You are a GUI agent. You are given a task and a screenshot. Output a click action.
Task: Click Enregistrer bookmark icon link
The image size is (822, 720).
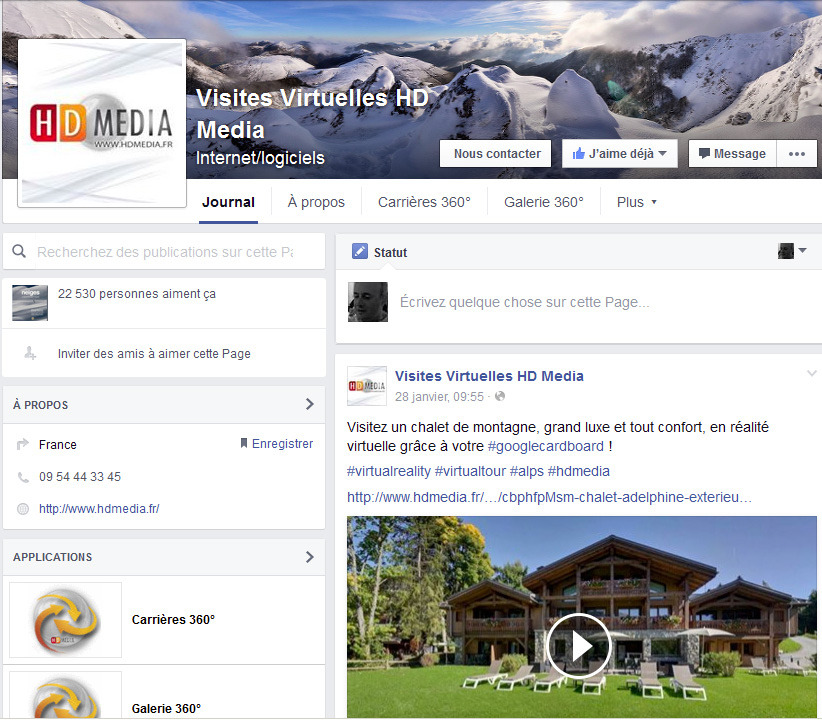tap(276, 444)
